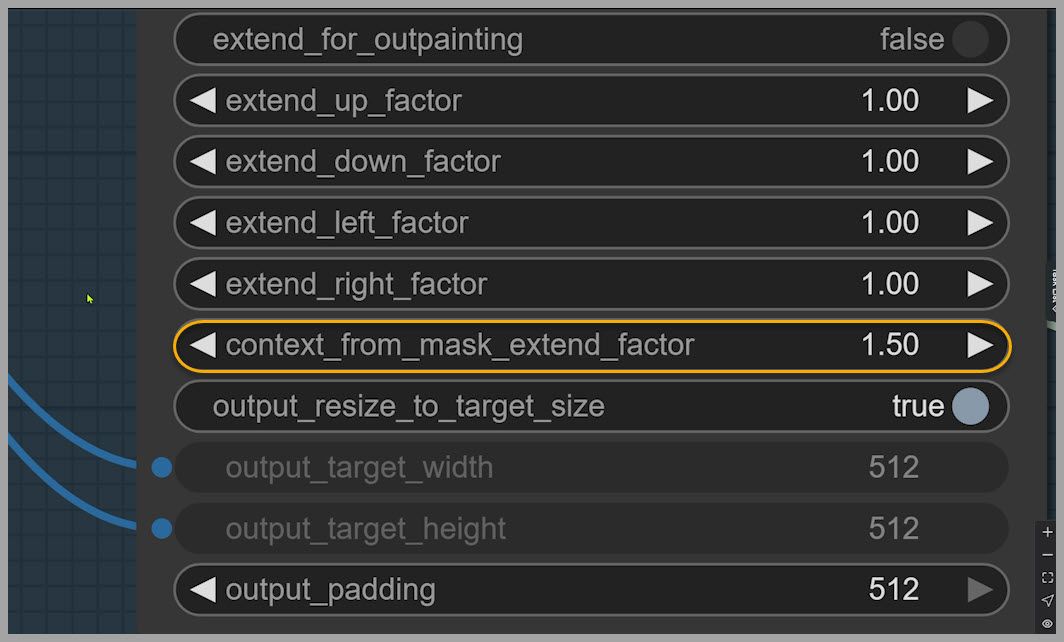
Task: Increase extend_up_factor with right arrow
Action: coord(980,100)
